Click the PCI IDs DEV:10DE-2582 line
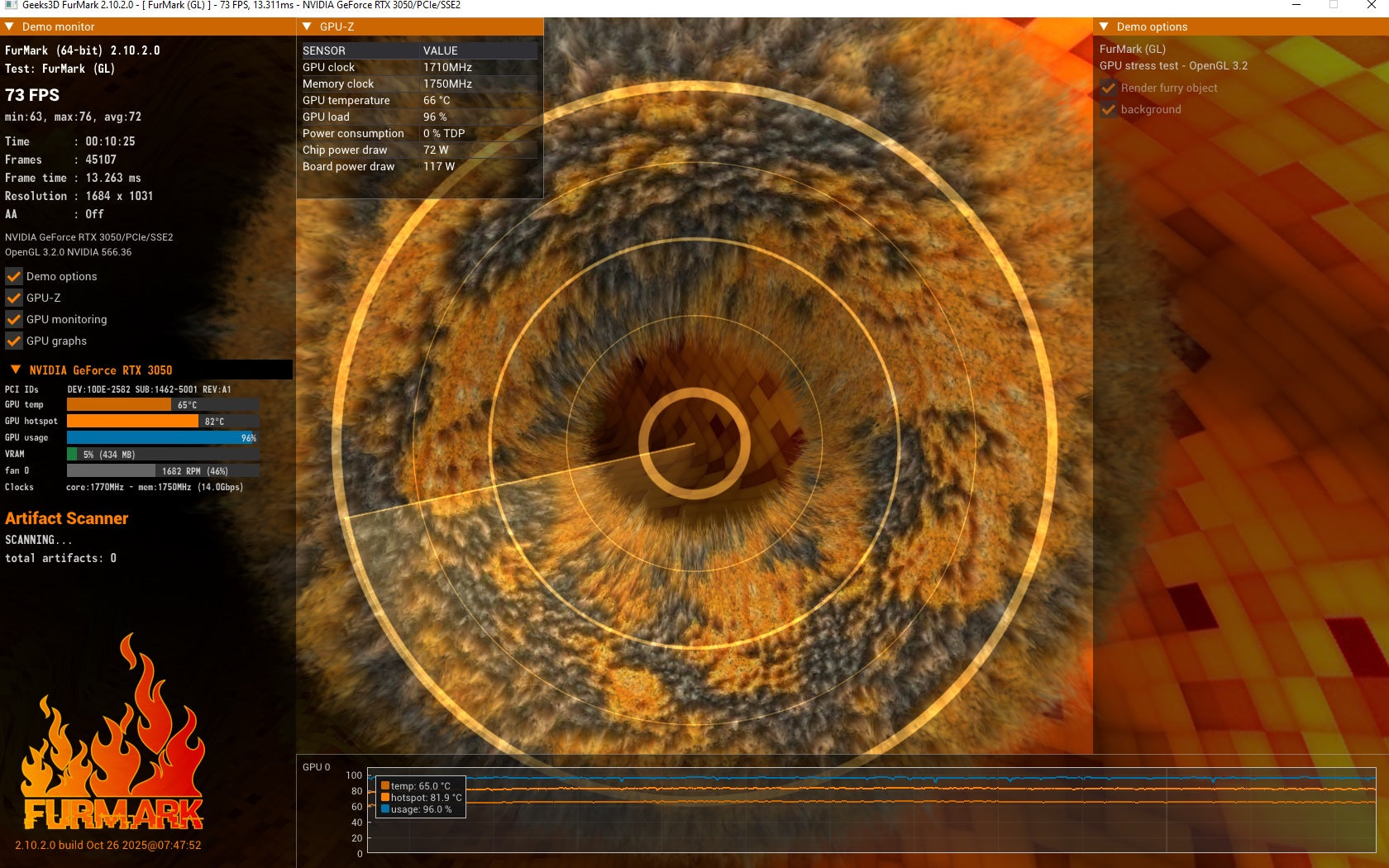 click(118, 389)
